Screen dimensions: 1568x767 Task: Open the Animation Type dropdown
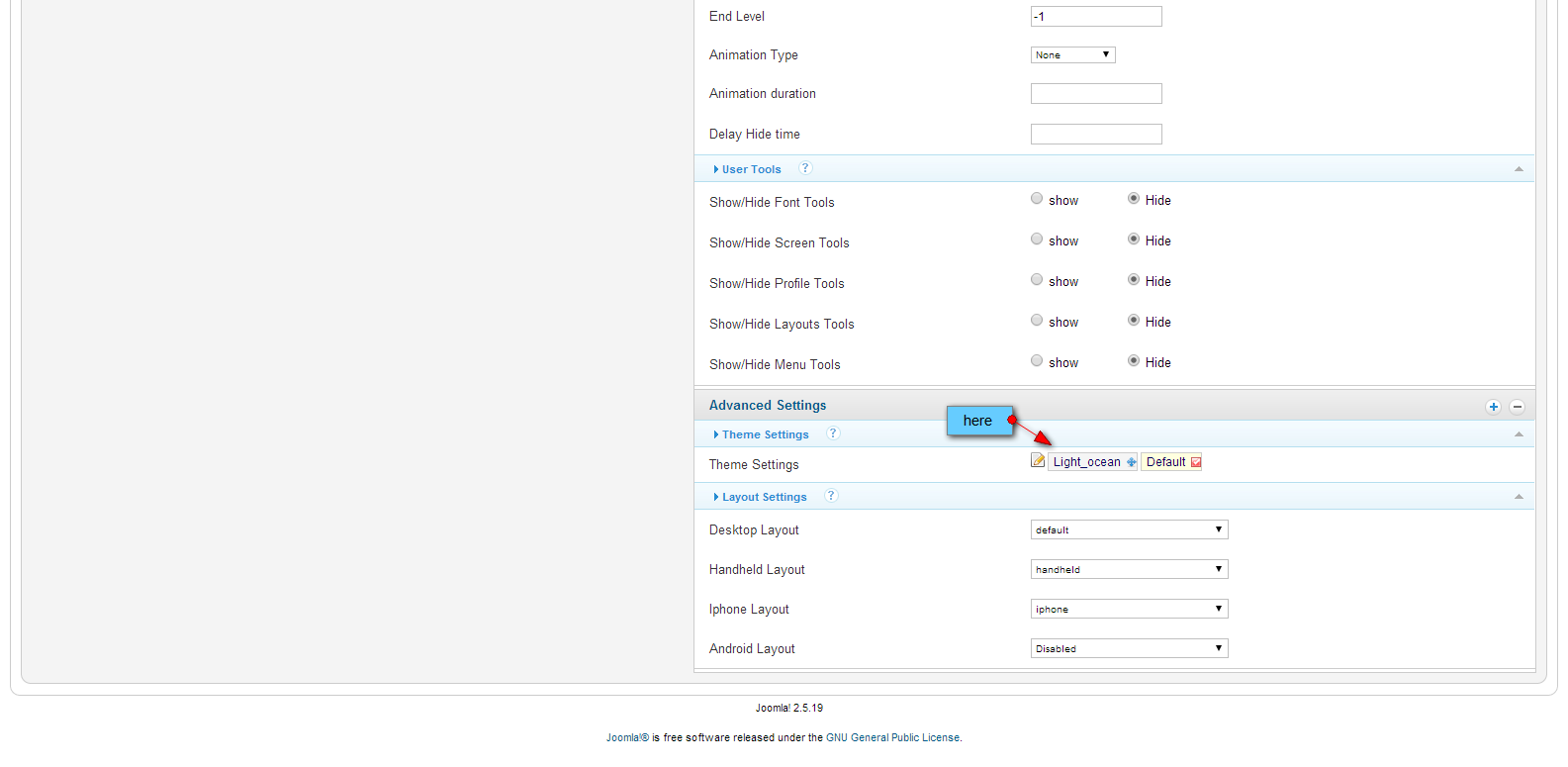pos(1073,55)
